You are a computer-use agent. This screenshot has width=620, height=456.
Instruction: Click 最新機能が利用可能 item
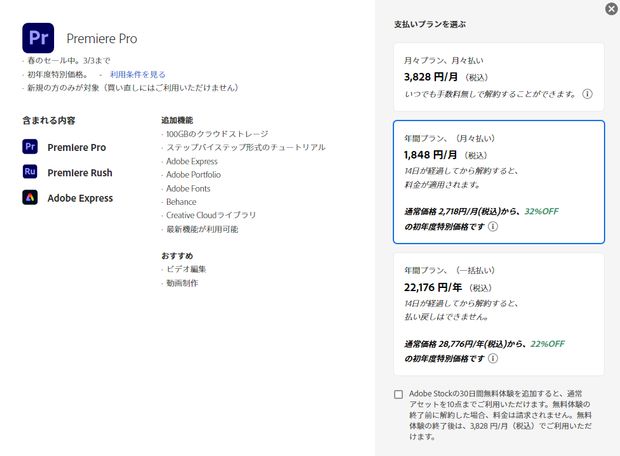[x=202, y=229]
